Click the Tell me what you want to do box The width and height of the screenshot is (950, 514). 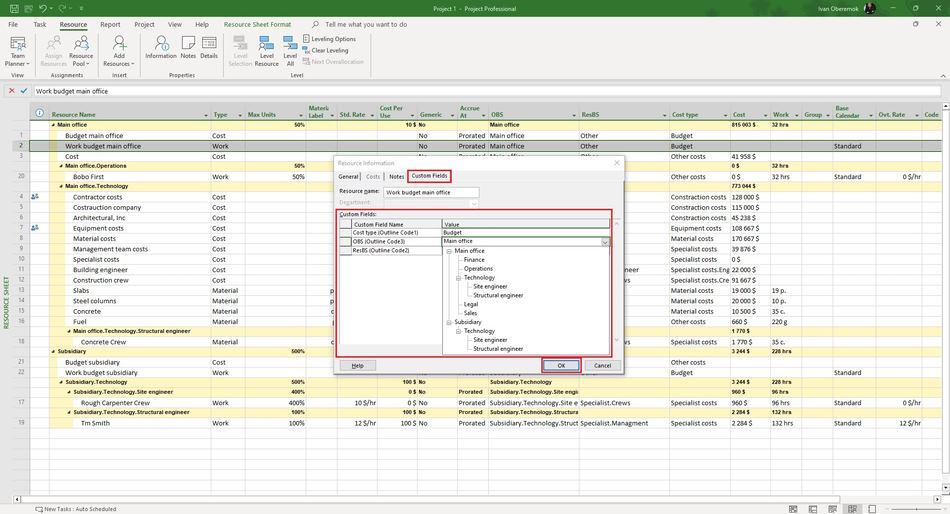coord(366,25)
